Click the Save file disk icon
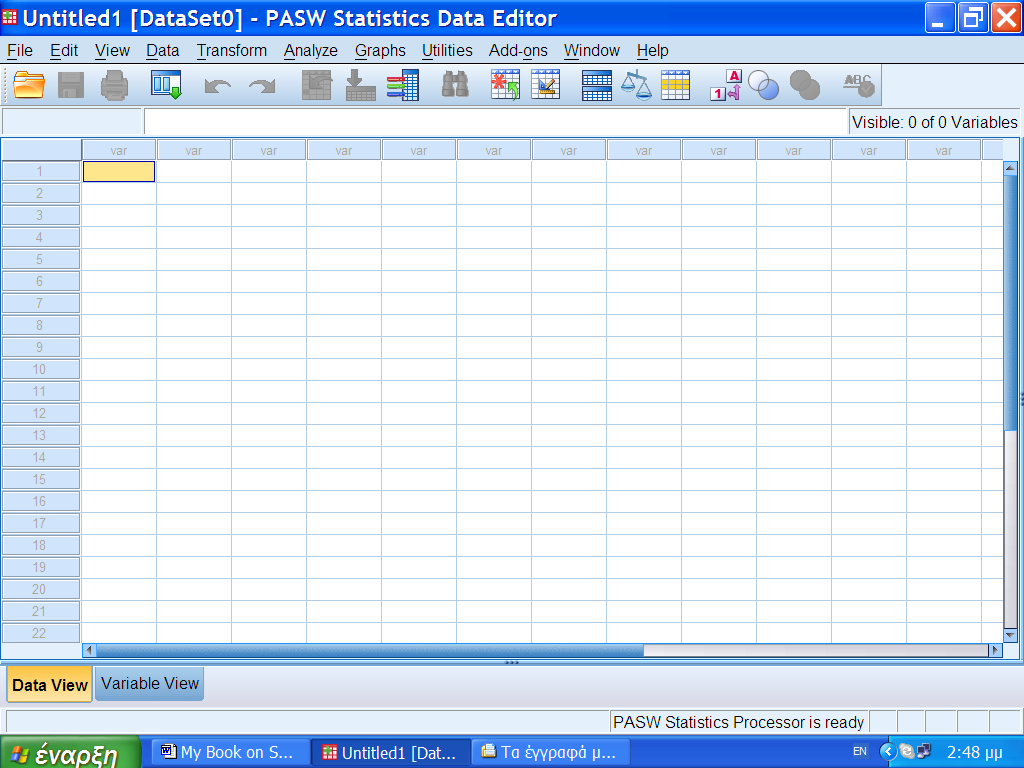 tap(71, 85)
